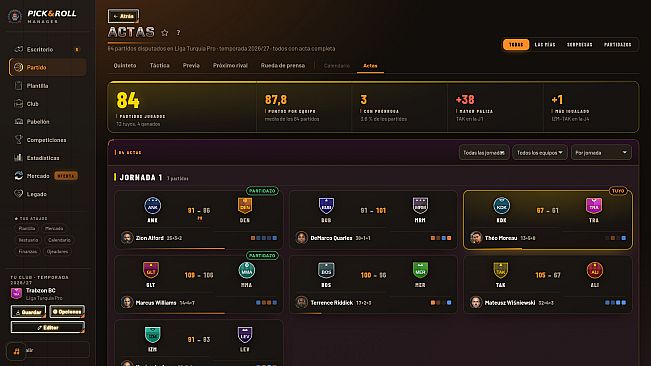Open Plantilla via its sidebar icon
Screen dimensions: 651x366
19,85
